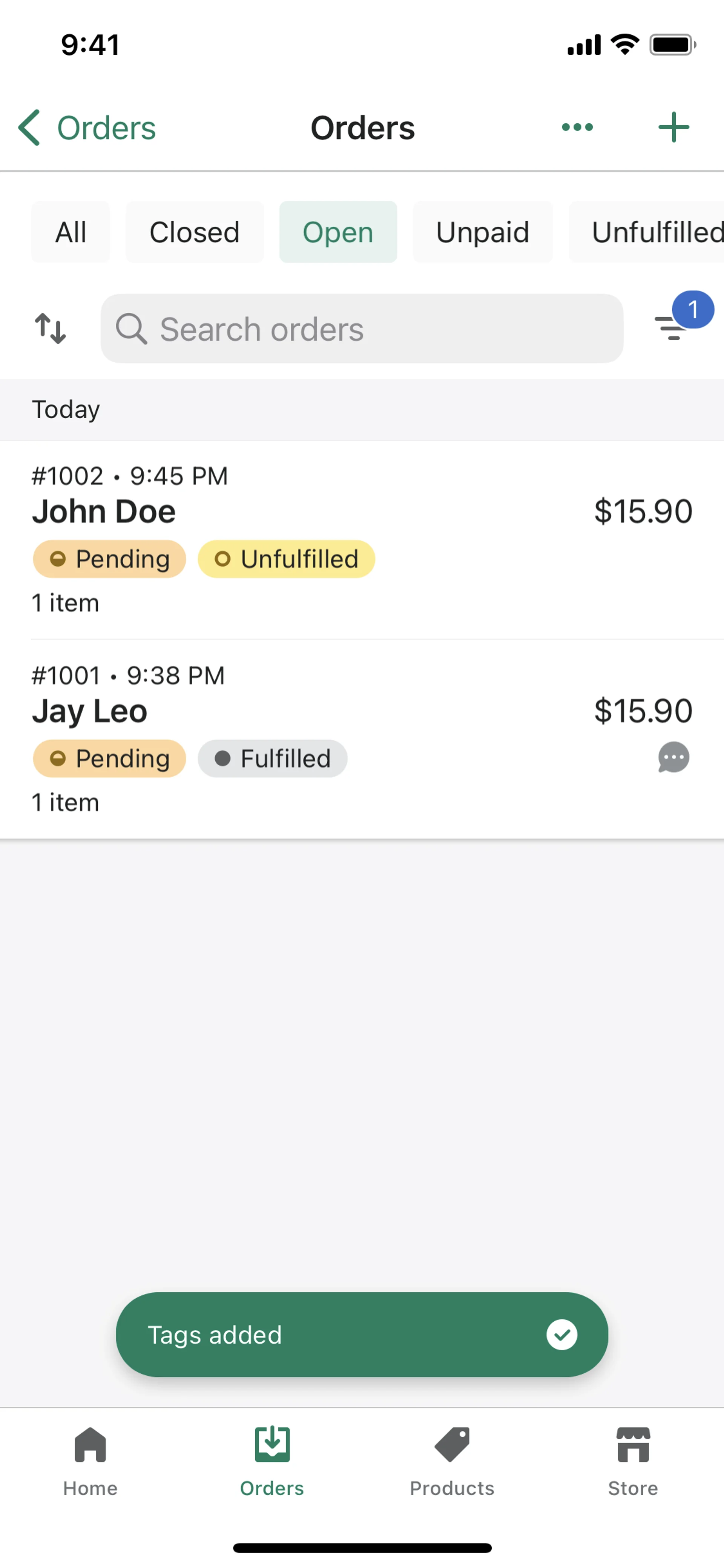Open the Products tag icon
Viewport: 724px width, 1568px height.
pyautogui.click(x=452, y=1445)
